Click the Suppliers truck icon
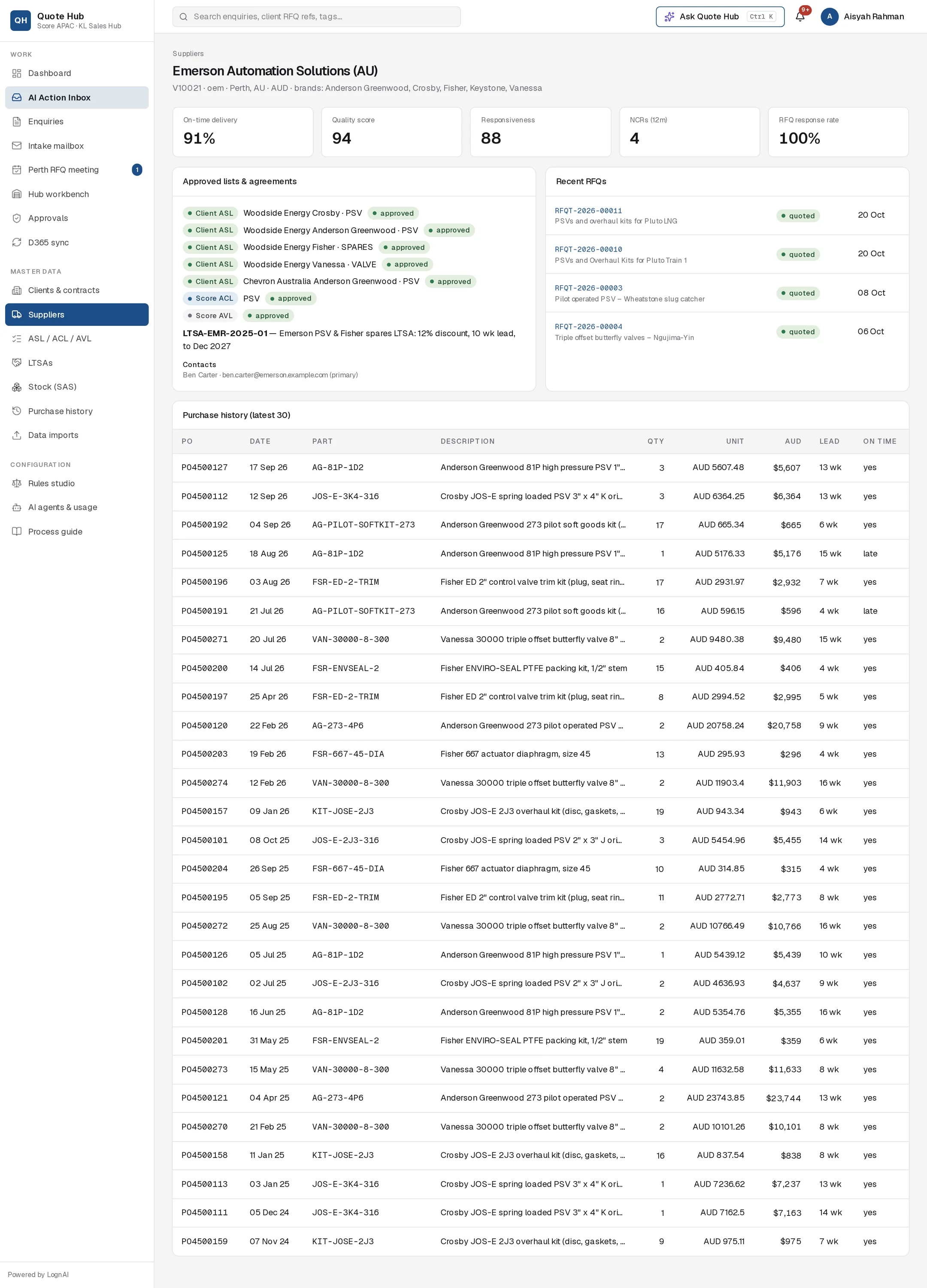 tap(17, 315)
